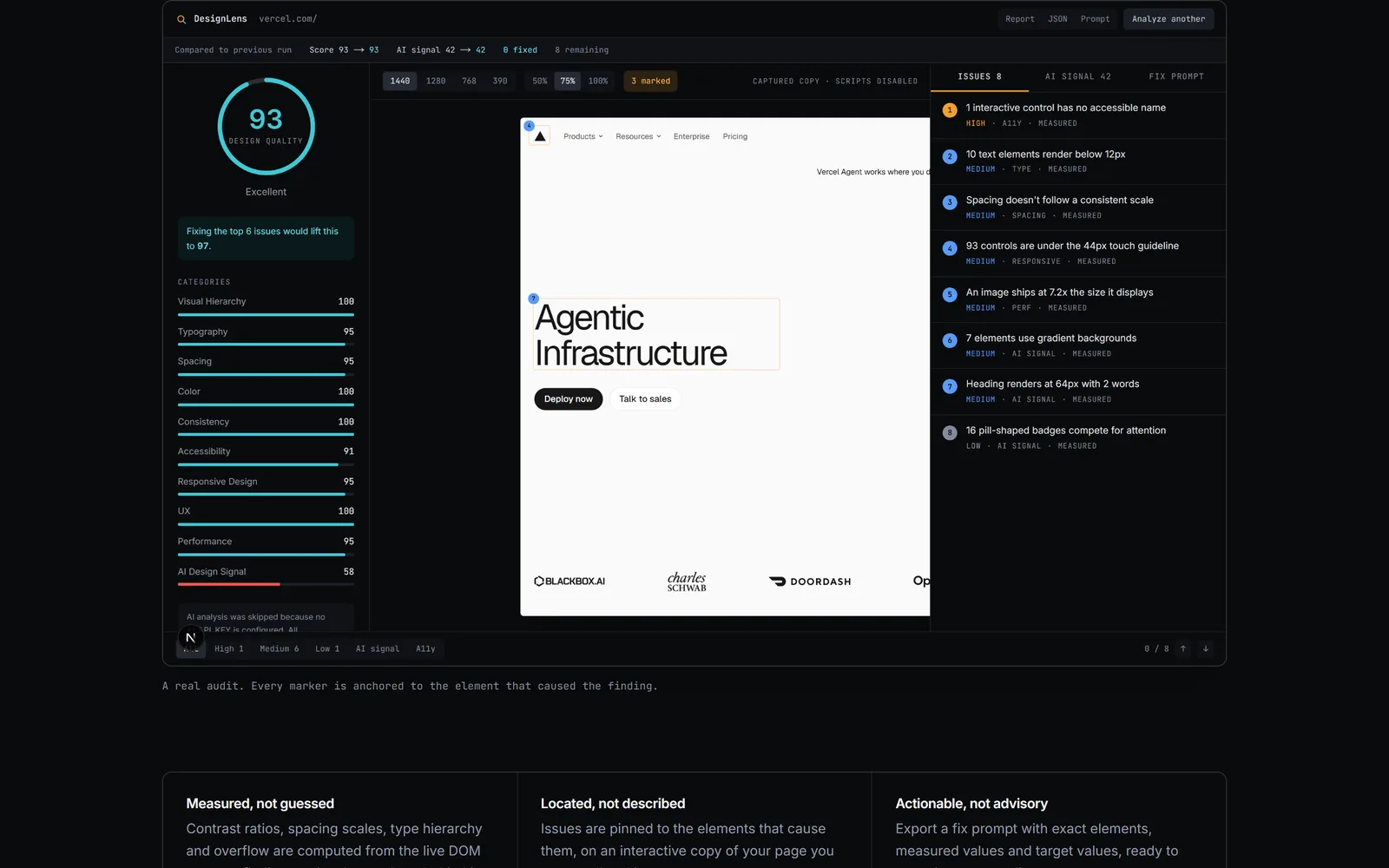The height and width of the screenshot is (868, 1389).
Task: Click the Charles Schwab logo in the preview
Action: (687, 582)
